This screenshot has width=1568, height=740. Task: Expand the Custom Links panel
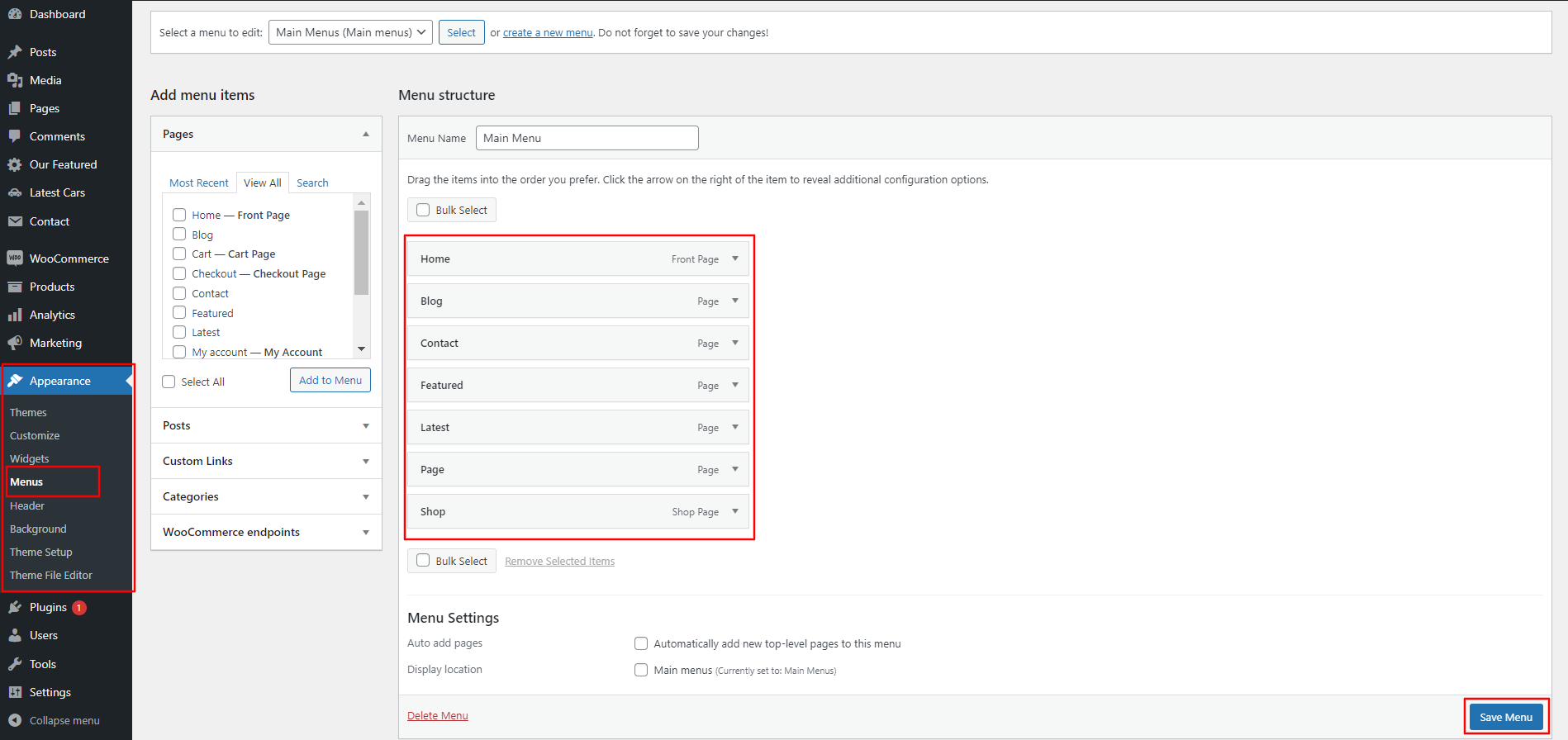266,461
